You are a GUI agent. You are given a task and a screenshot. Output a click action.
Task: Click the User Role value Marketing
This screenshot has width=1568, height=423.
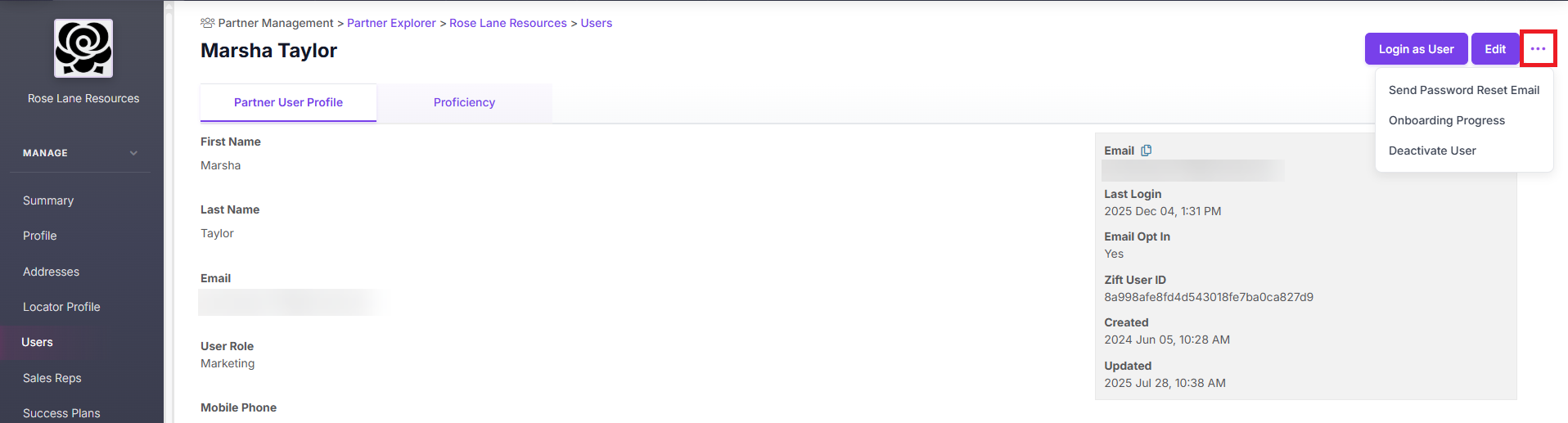[x=228, y=363]
